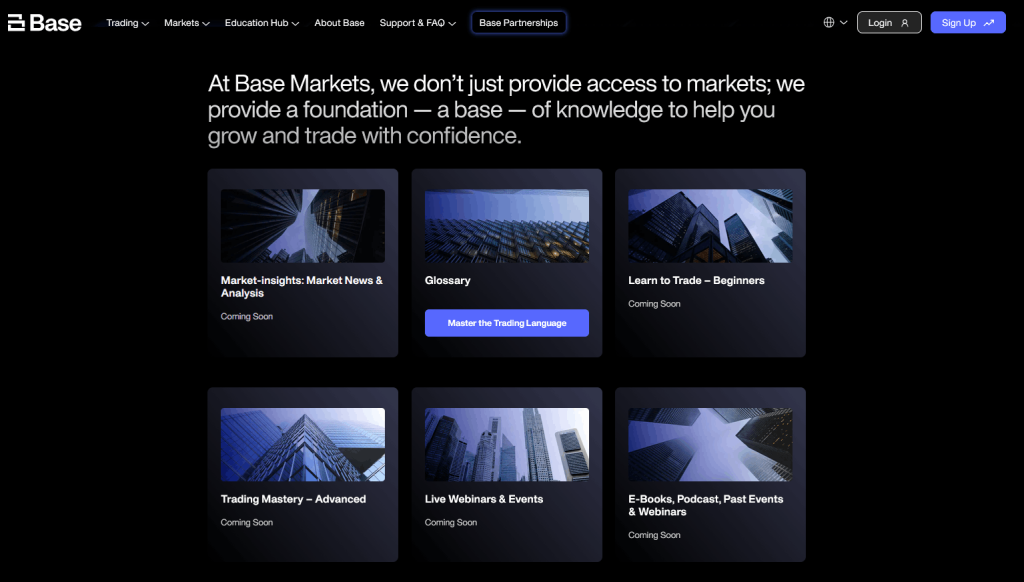The height and width of the screenshot is (582, 1024).
Task: Click the Sign Up button
Action: coord(968,22)
